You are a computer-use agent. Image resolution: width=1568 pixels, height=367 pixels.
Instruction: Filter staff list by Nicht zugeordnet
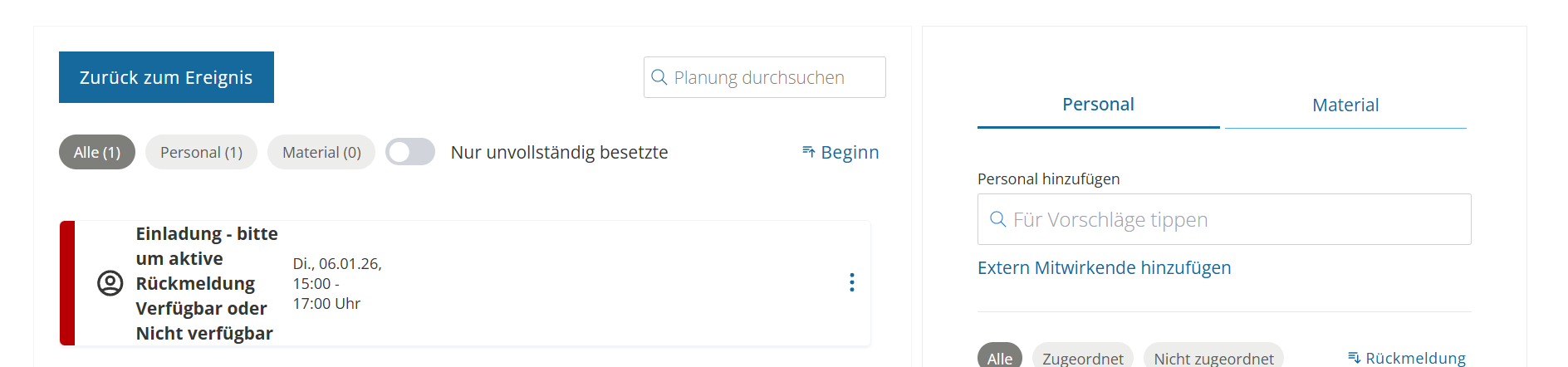coord(1213,358)
